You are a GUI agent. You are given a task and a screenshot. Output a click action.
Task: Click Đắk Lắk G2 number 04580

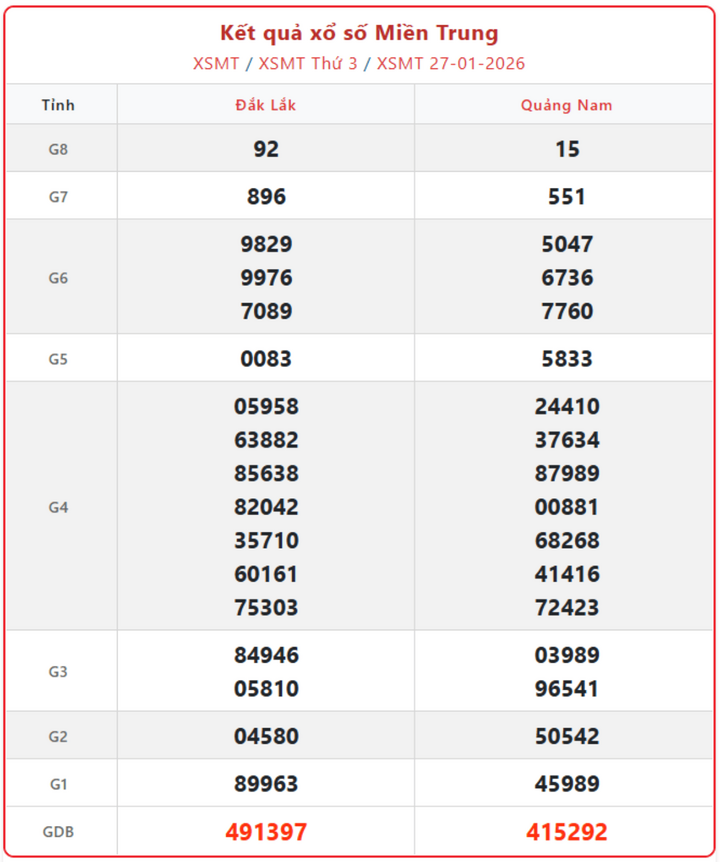pyautogui.click(x=266, y=737)
